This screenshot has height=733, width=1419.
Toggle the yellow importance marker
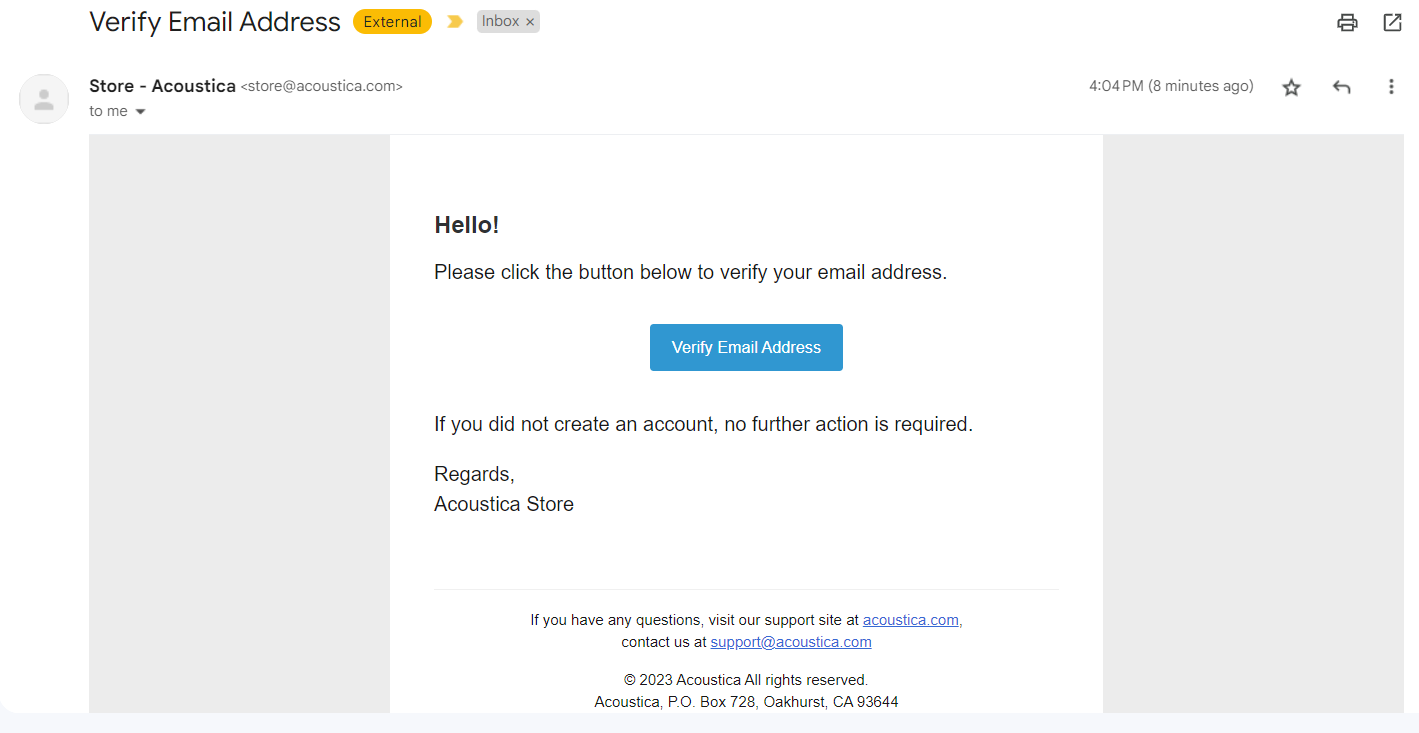455,21
